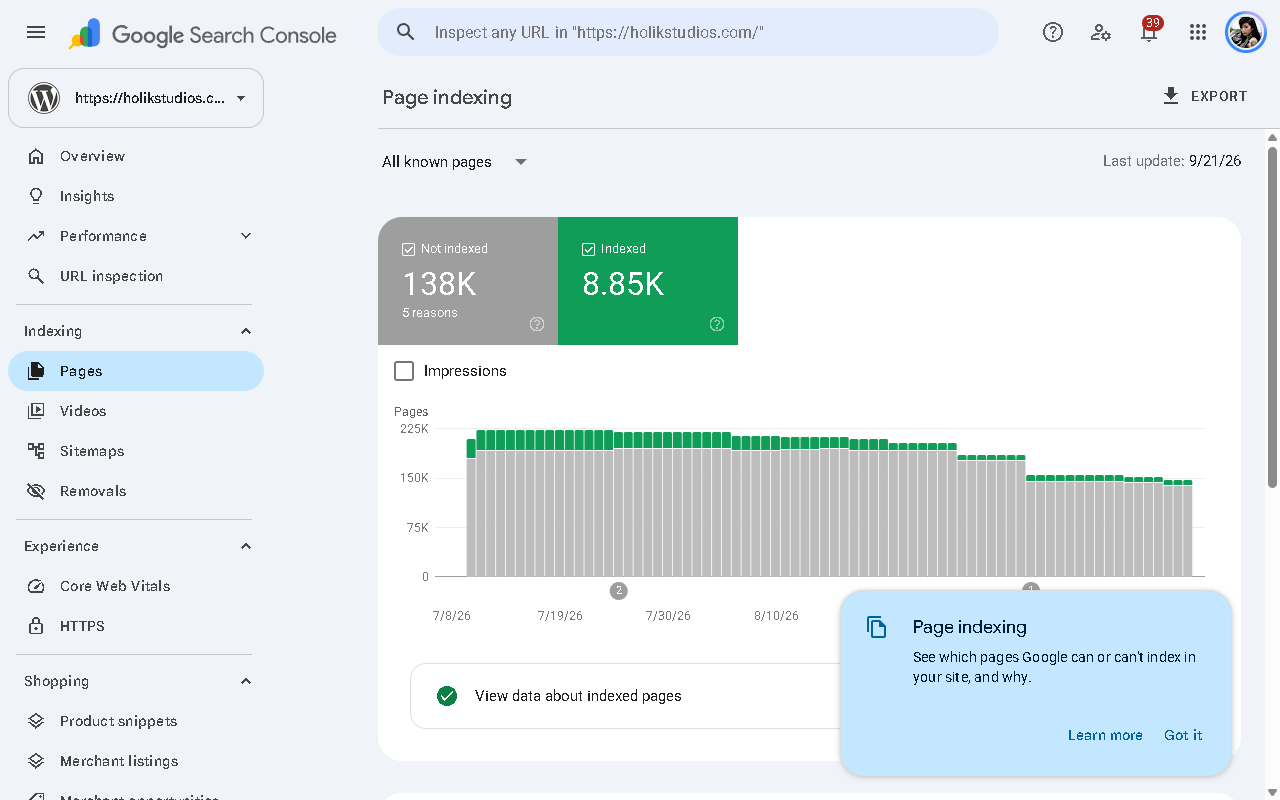This screenshot has height=800, width=1280.
Task: Open Insights in sidebar
Action: coord(136,196)
